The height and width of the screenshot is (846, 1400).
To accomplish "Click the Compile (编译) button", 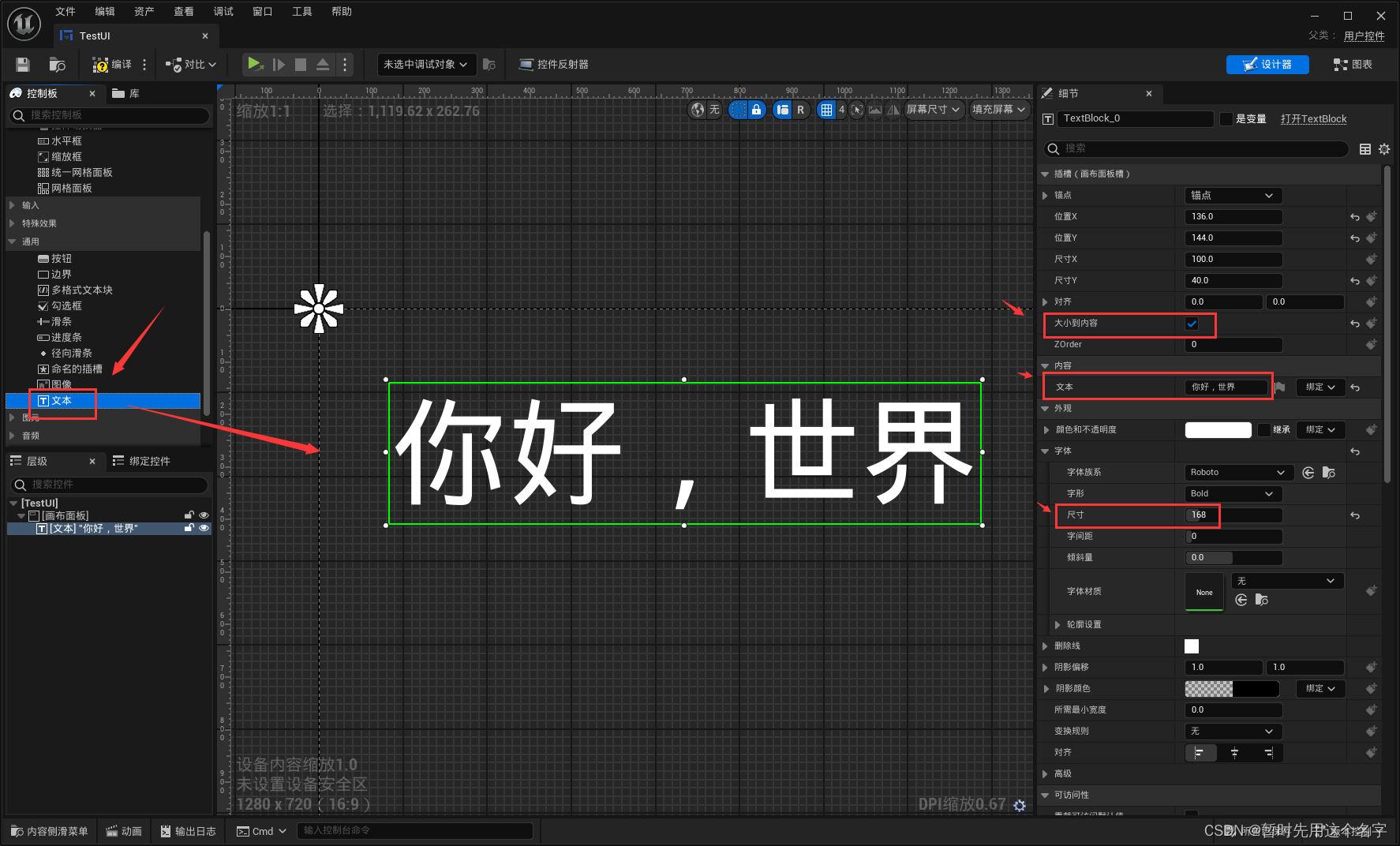I will click(x=113, y=65).
